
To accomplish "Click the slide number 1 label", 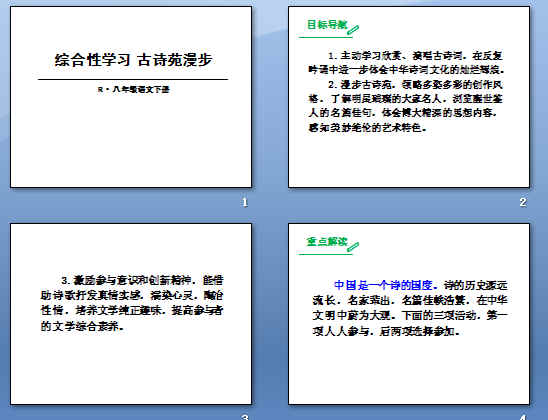I will (x=245, y=202).
